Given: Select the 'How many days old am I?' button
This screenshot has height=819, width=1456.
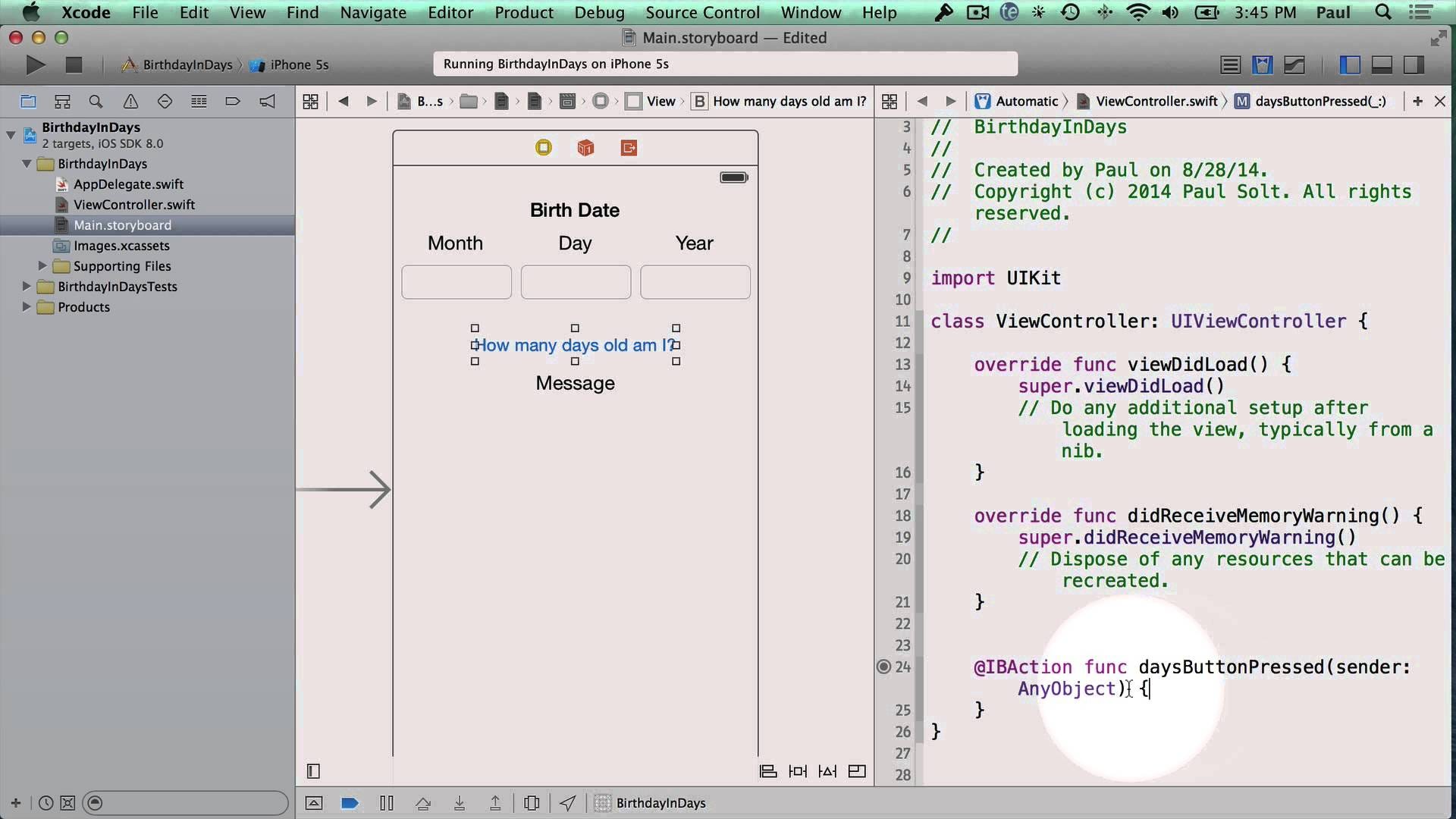Looking at the screenshot, I should (574, 345).
